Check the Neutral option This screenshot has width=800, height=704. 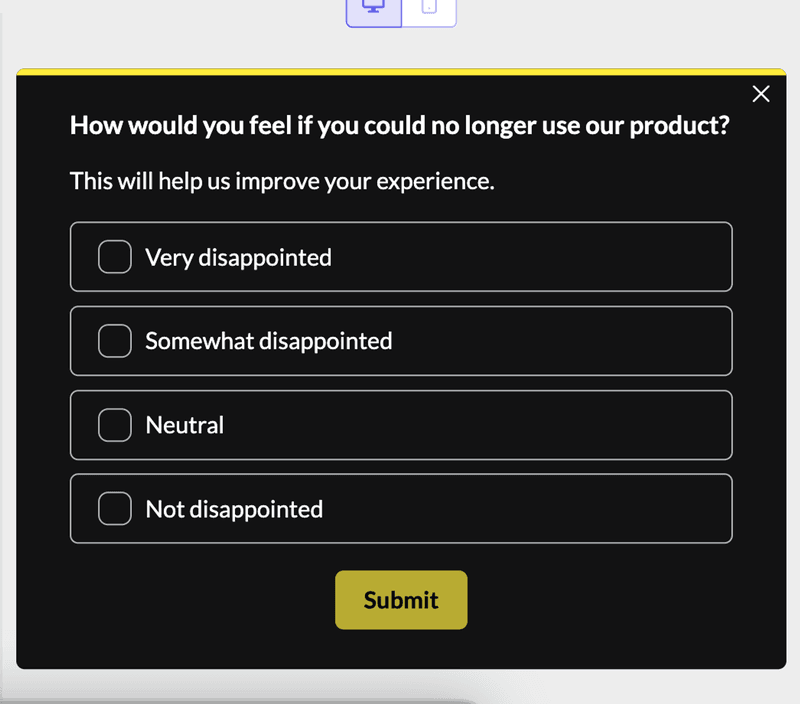[114, 425]
